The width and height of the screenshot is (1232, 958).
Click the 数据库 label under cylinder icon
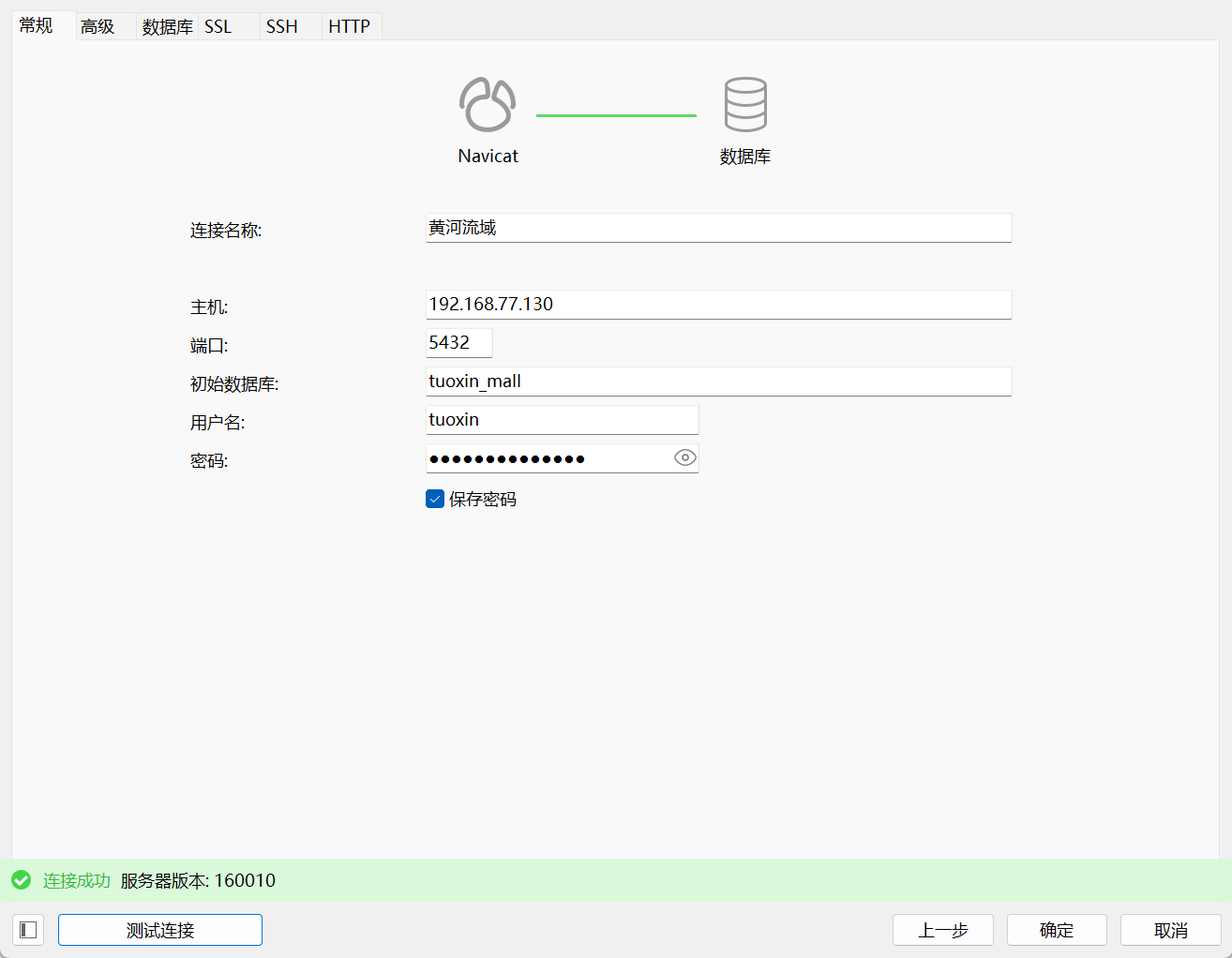pyautogui.click(x=745, y=157)
